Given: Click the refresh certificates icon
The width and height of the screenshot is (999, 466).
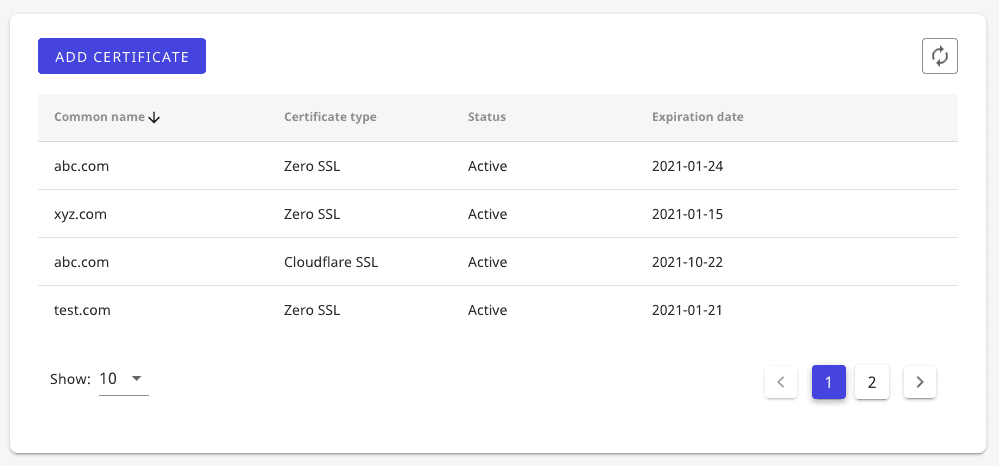Looking at the screenshot, I should click(940, 56).
